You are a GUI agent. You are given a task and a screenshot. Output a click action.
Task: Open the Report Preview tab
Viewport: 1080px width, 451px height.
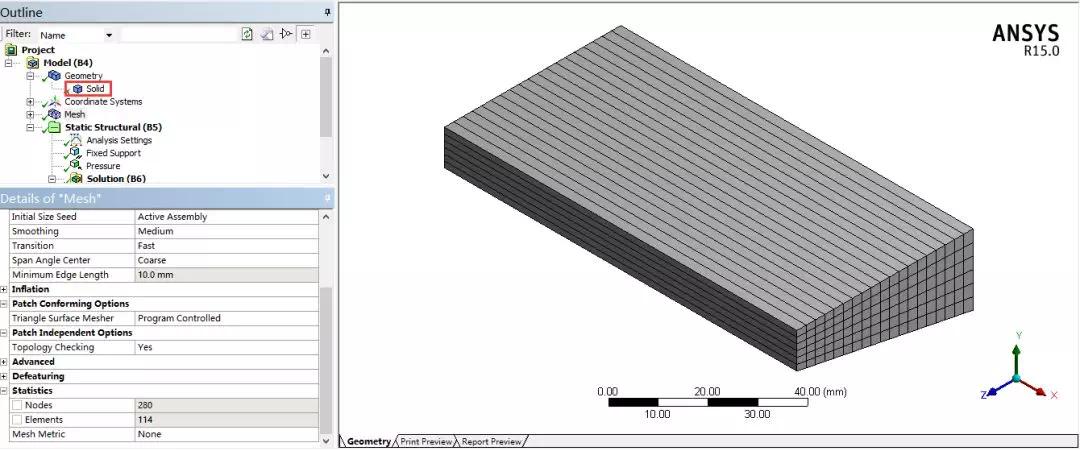491,441
